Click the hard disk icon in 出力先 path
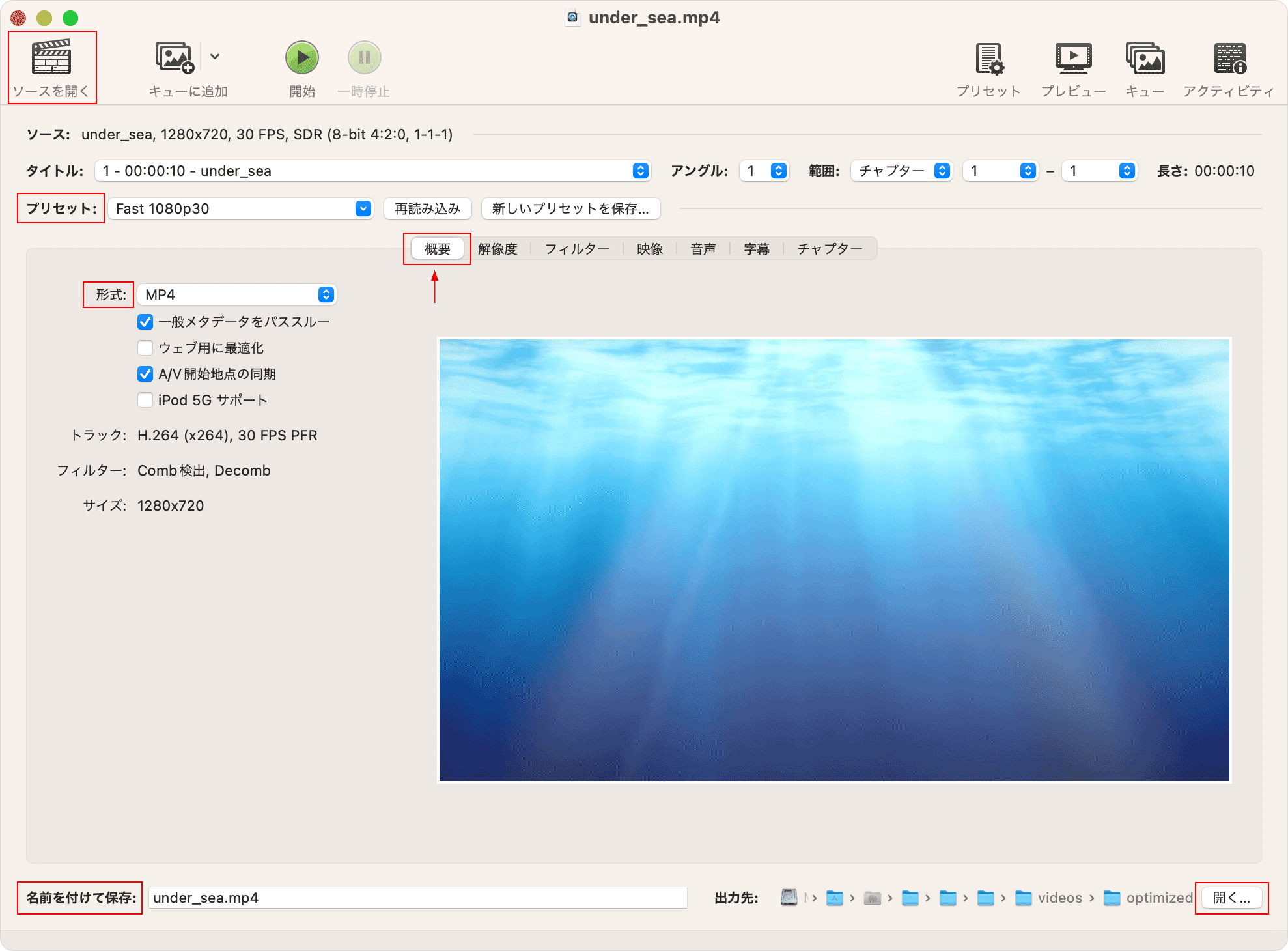1288x951 pixels. [x=789, y=898]
